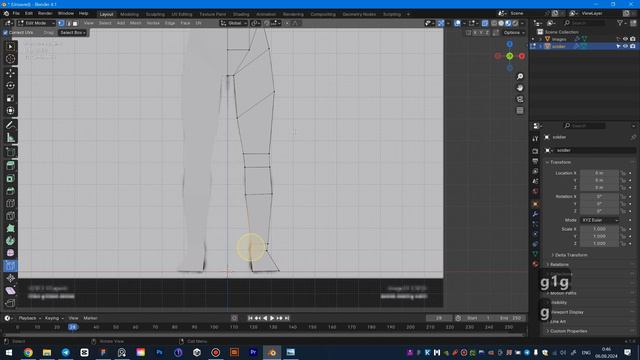Open the File menu
Screen dimensions: 640x360
click(x=16, y=13)
